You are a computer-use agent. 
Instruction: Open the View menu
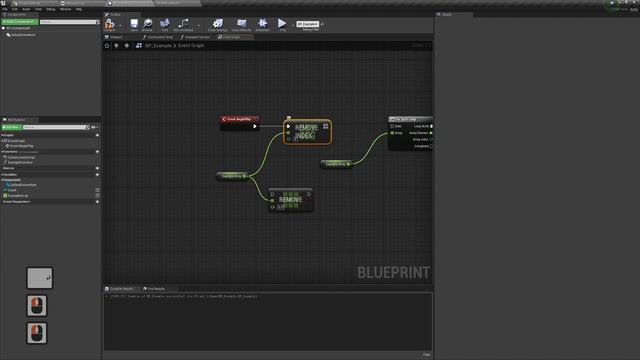point(38,9)
